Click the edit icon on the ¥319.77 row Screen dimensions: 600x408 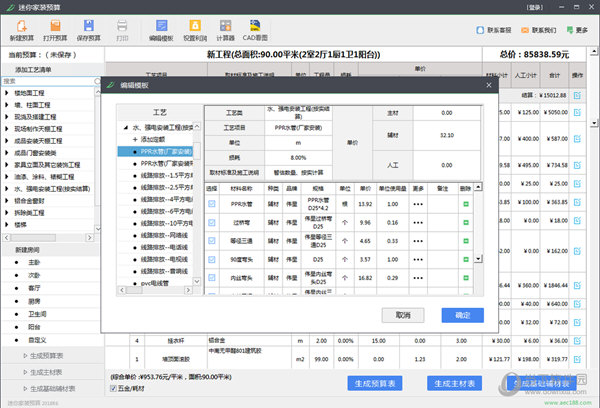[577, 359]
